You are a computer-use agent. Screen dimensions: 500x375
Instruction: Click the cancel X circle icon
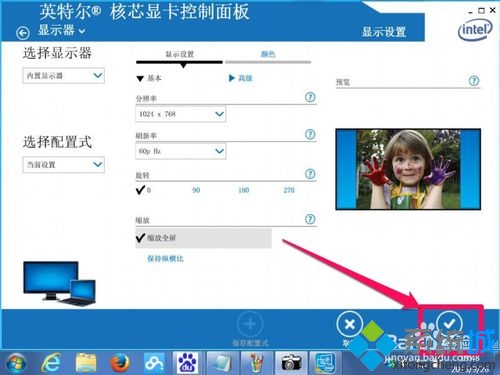(x=350, y=324)
